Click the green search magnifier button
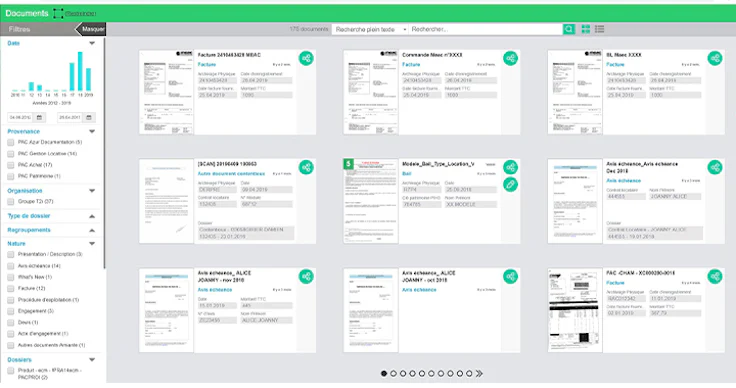 569,29
